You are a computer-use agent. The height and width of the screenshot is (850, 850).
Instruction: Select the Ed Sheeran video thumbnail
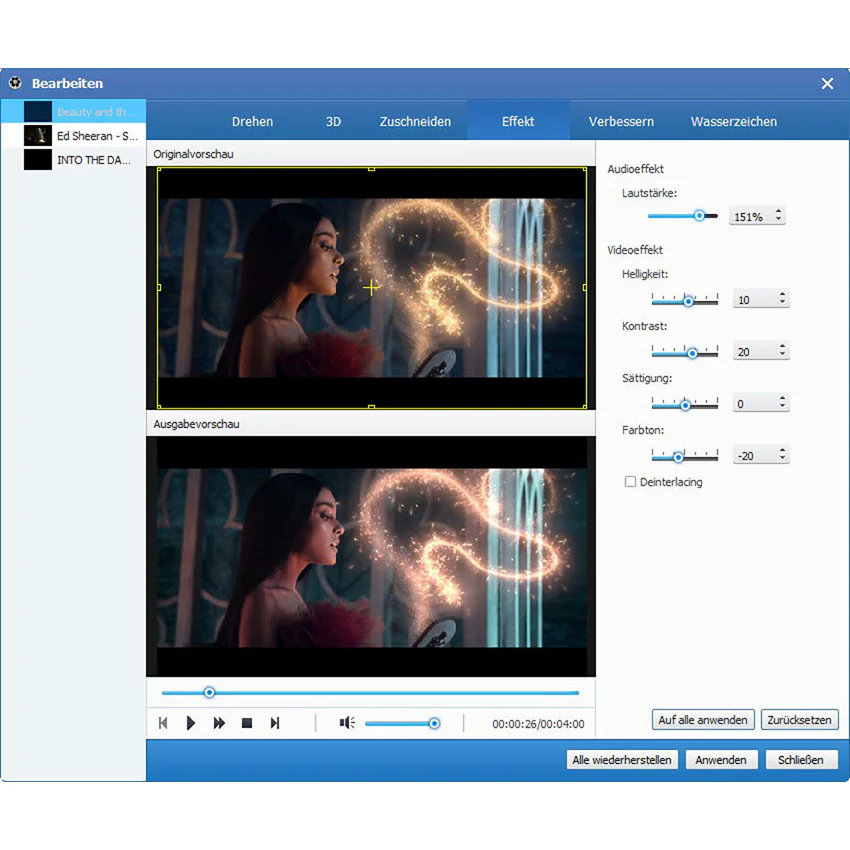pos(38,136)
